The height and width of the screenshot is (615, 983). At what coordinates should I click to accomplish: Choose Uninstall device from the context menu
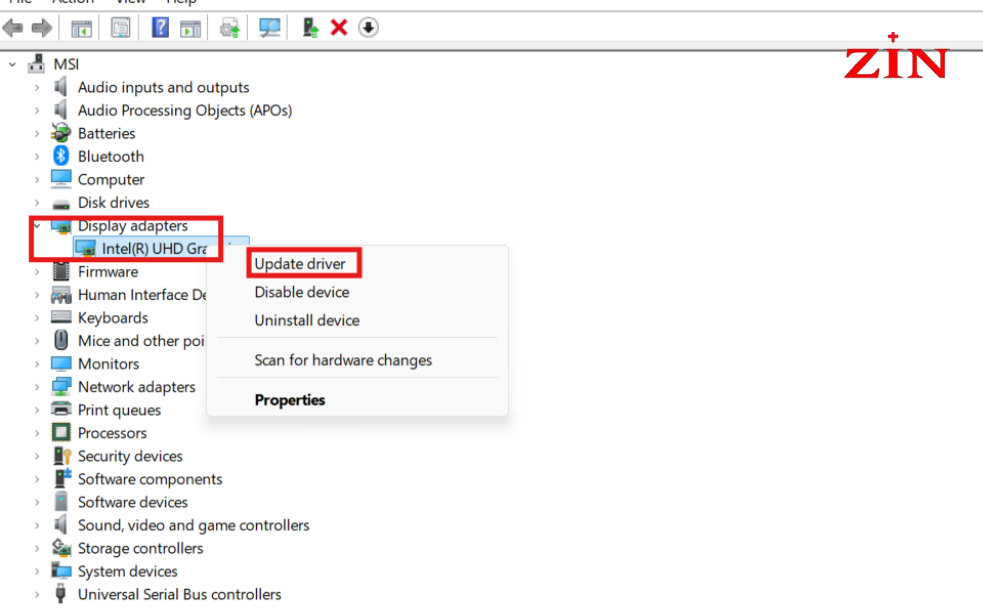pyautogui.click(x=307, y=320)
